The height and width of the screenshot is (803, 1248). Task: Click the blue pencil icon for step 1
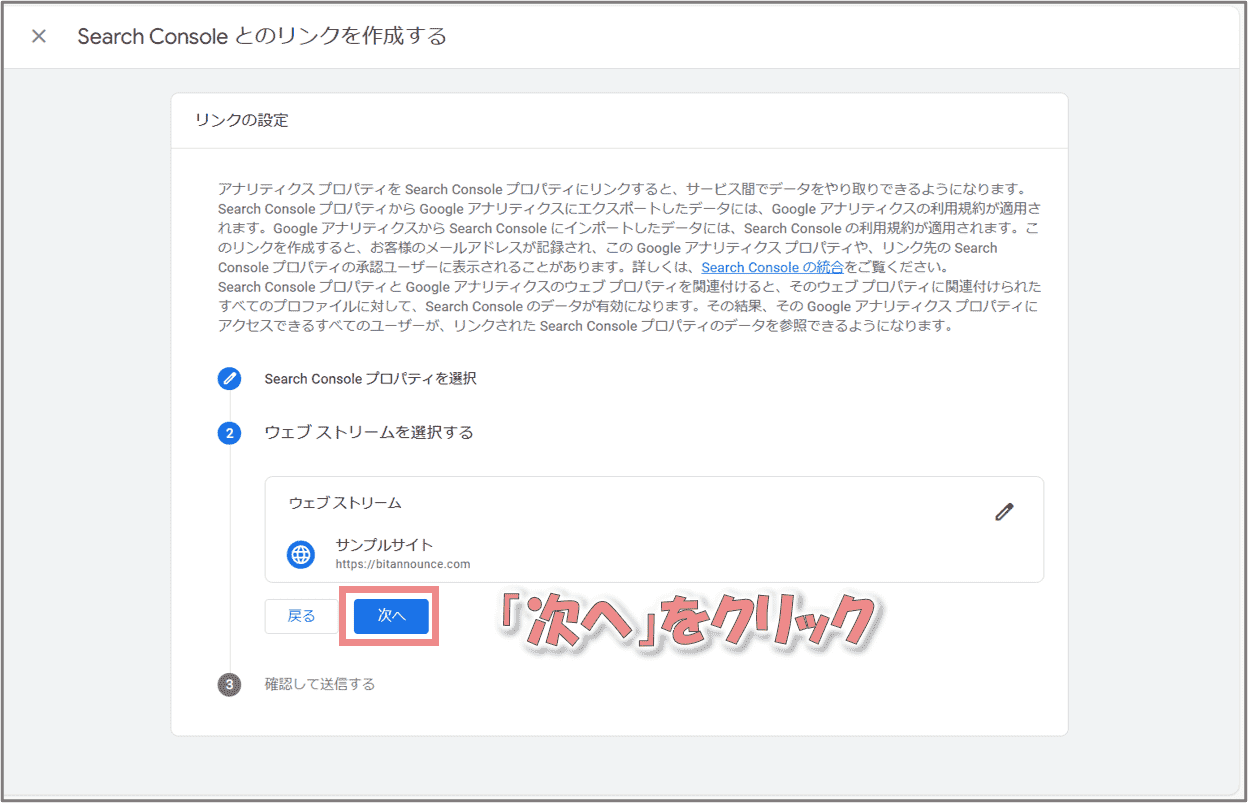point(230,379)
